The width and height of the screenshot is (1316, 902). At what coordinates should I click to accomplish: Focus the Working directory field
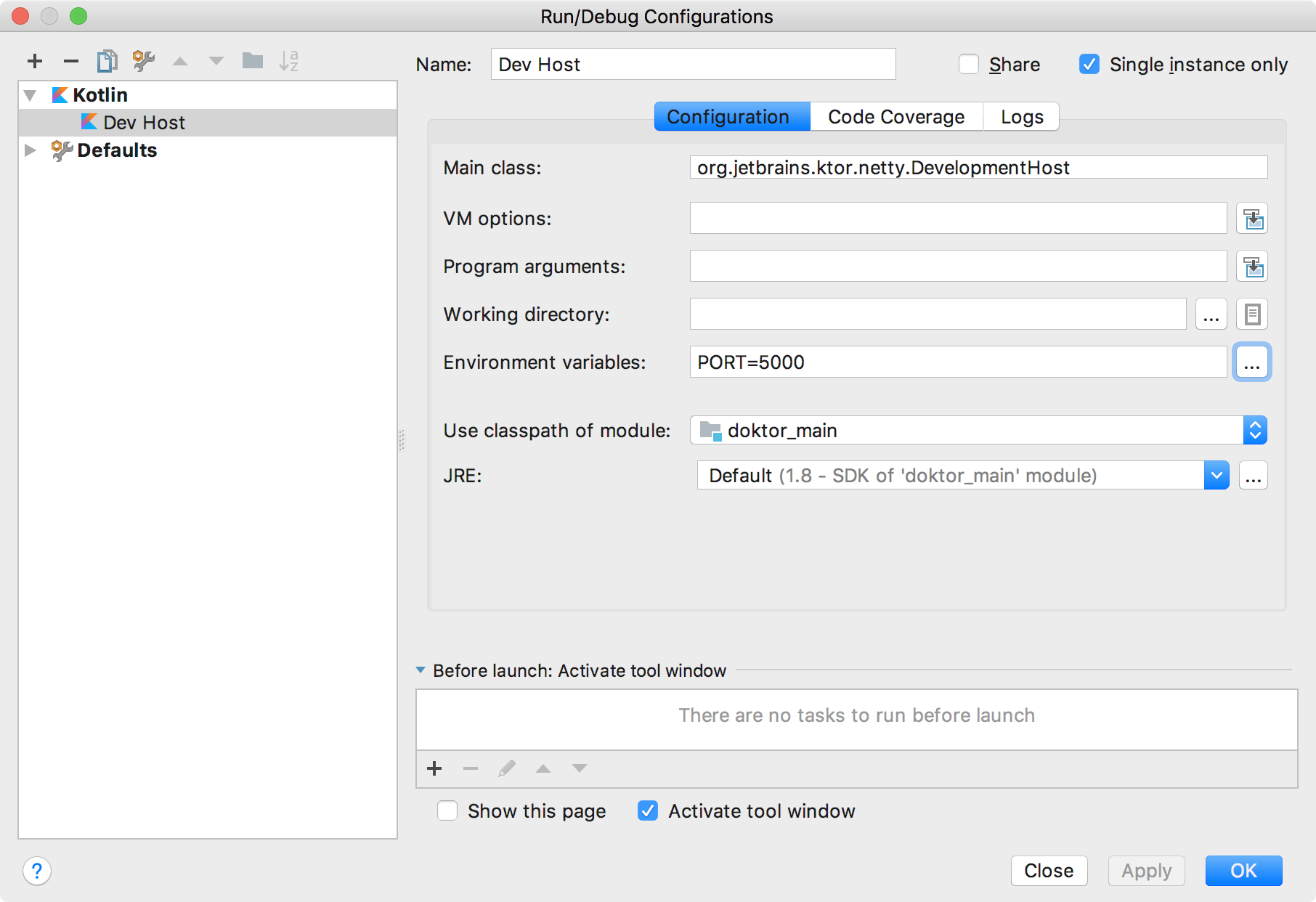(x=938, y=314)
